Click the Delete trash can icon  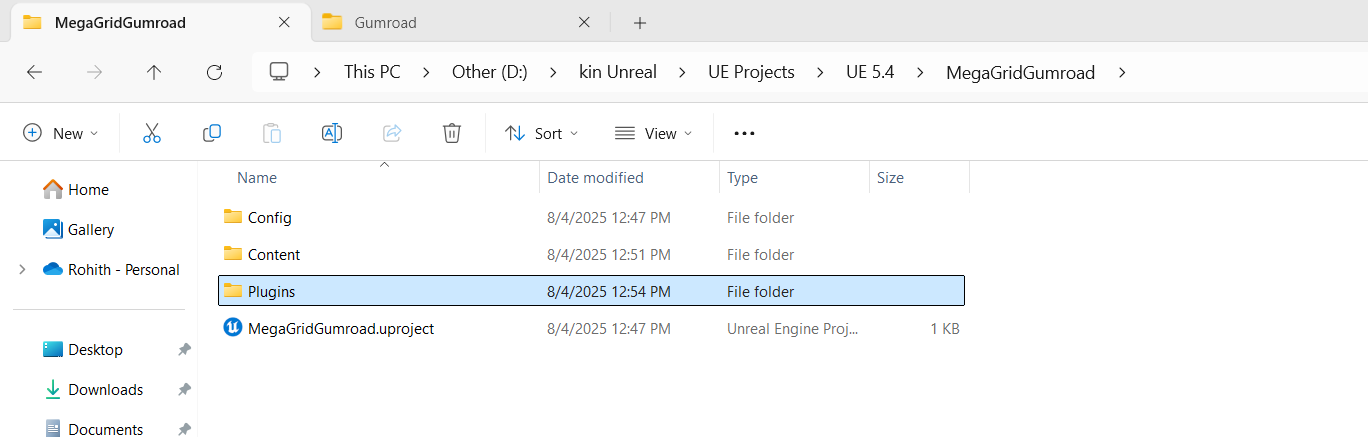pyautogui.click(x=452, y=133)
